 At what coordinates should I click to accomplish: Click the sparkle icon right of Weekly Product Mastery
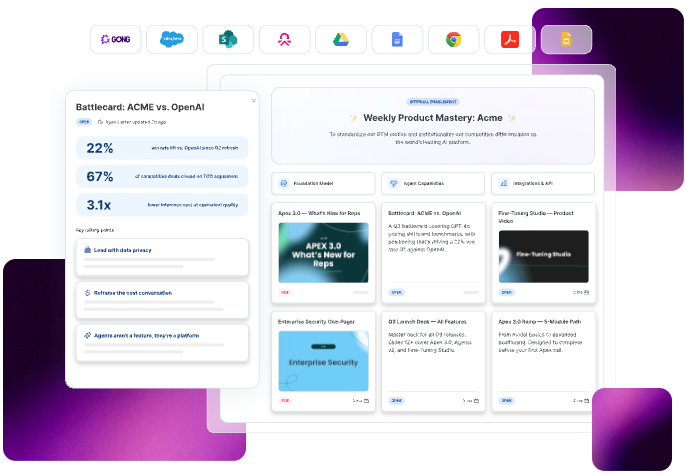click(x=512, y=117)
